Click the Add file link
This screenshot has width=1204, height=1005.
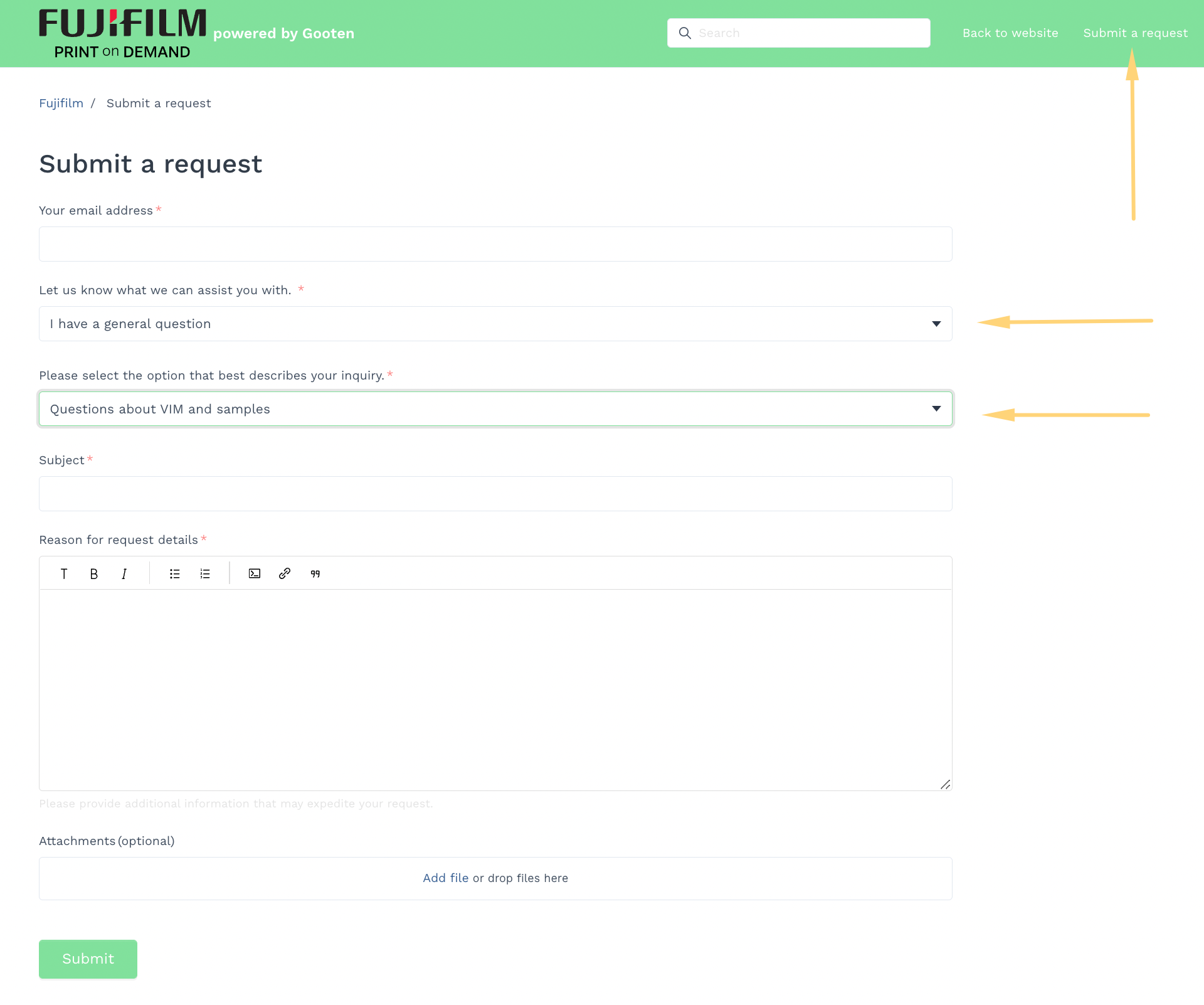445,878
